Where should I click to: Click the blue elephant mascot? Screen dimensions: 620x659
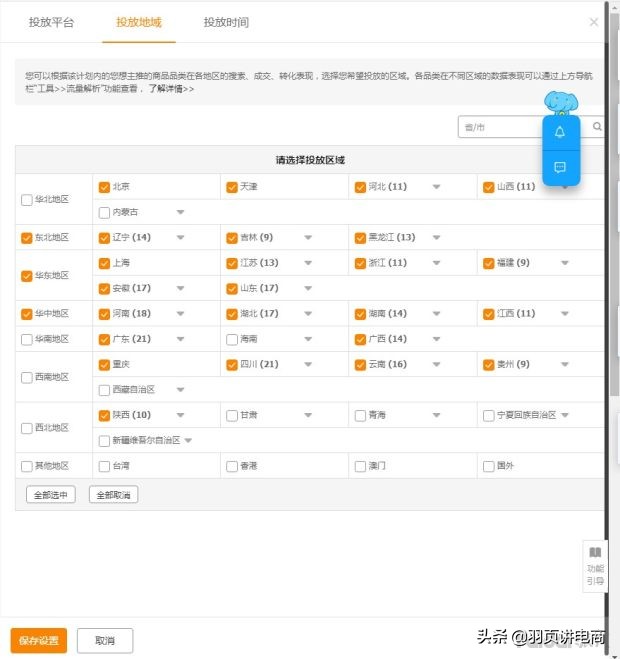[x=561, y=103]
